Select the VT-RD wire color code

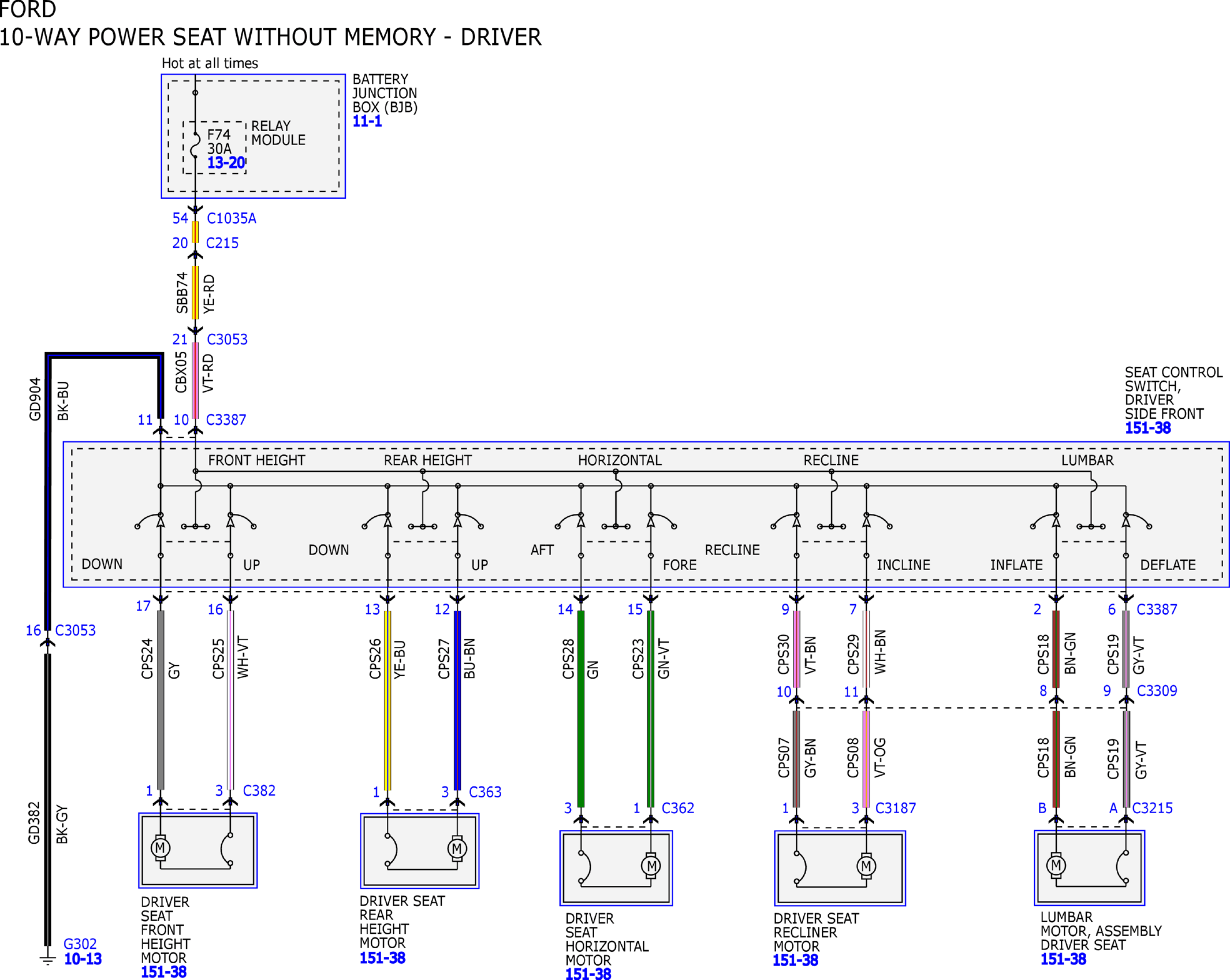point(208,374)
